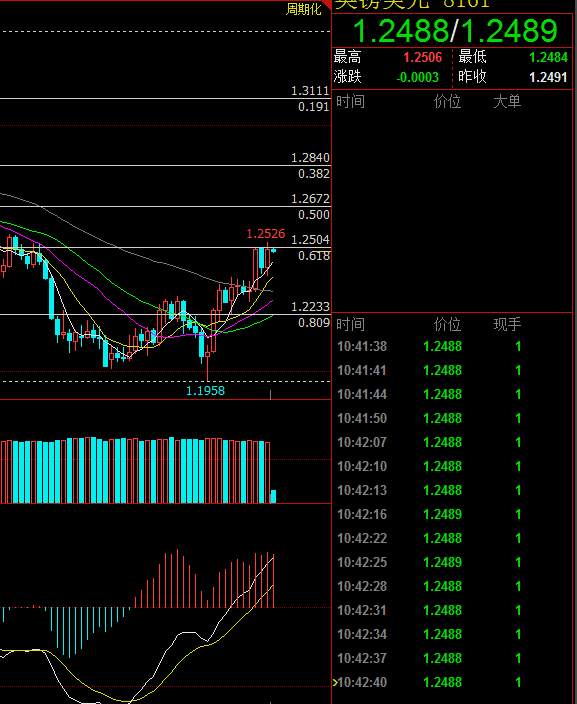Click 现手 value 1 in the 10:41:38 row
Image resolution: width=577 pixels, height=704 pixels.
[x=518, y=347]
